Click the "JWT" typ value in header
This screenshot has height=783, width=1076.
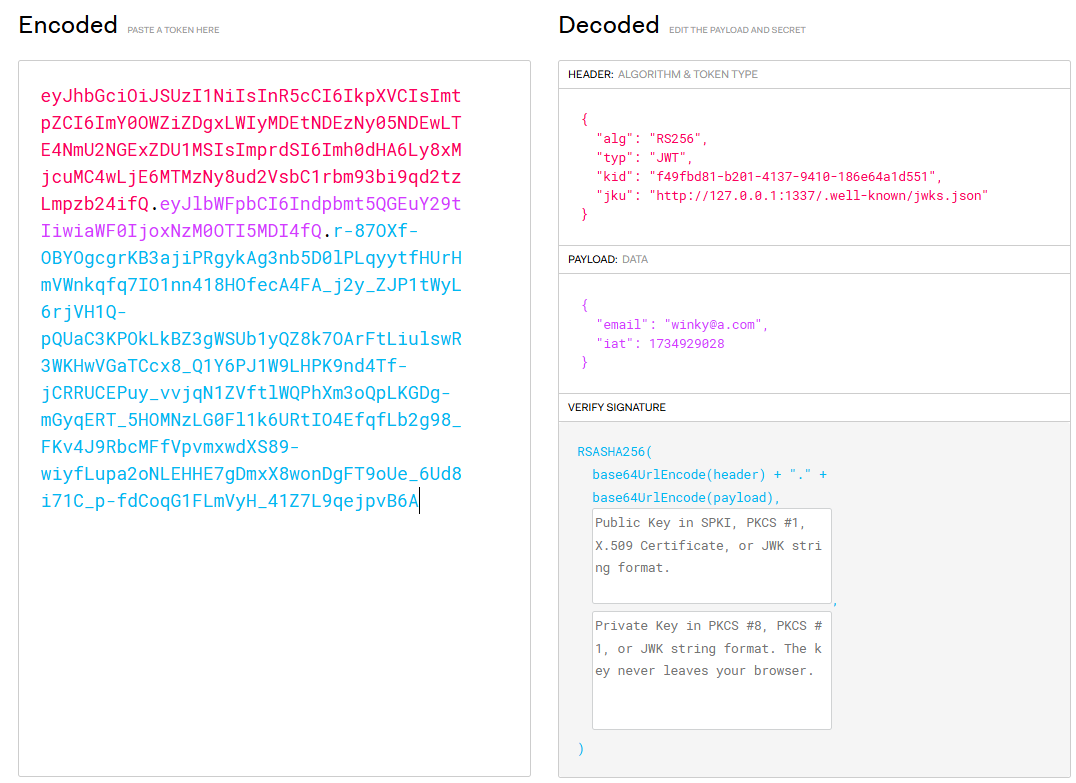coord(672,158)
